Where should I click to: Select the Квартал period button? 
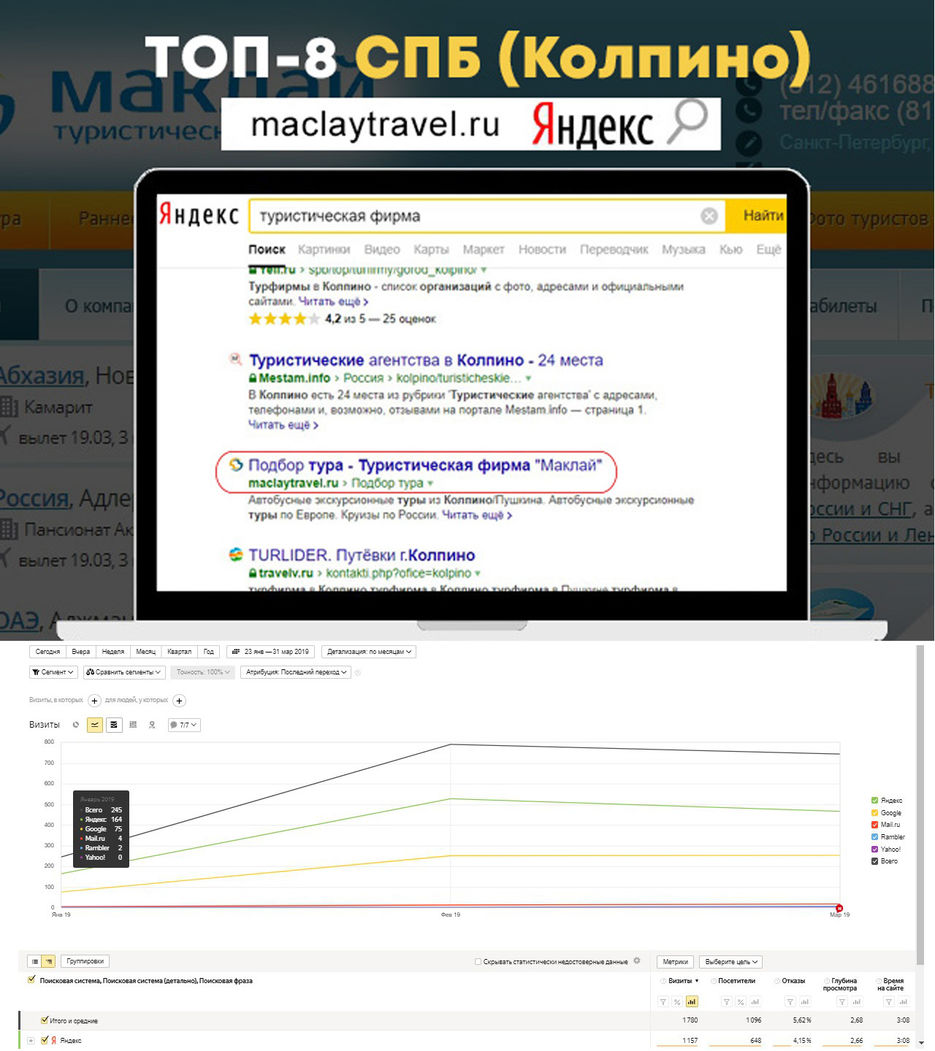tap(179, 652)
